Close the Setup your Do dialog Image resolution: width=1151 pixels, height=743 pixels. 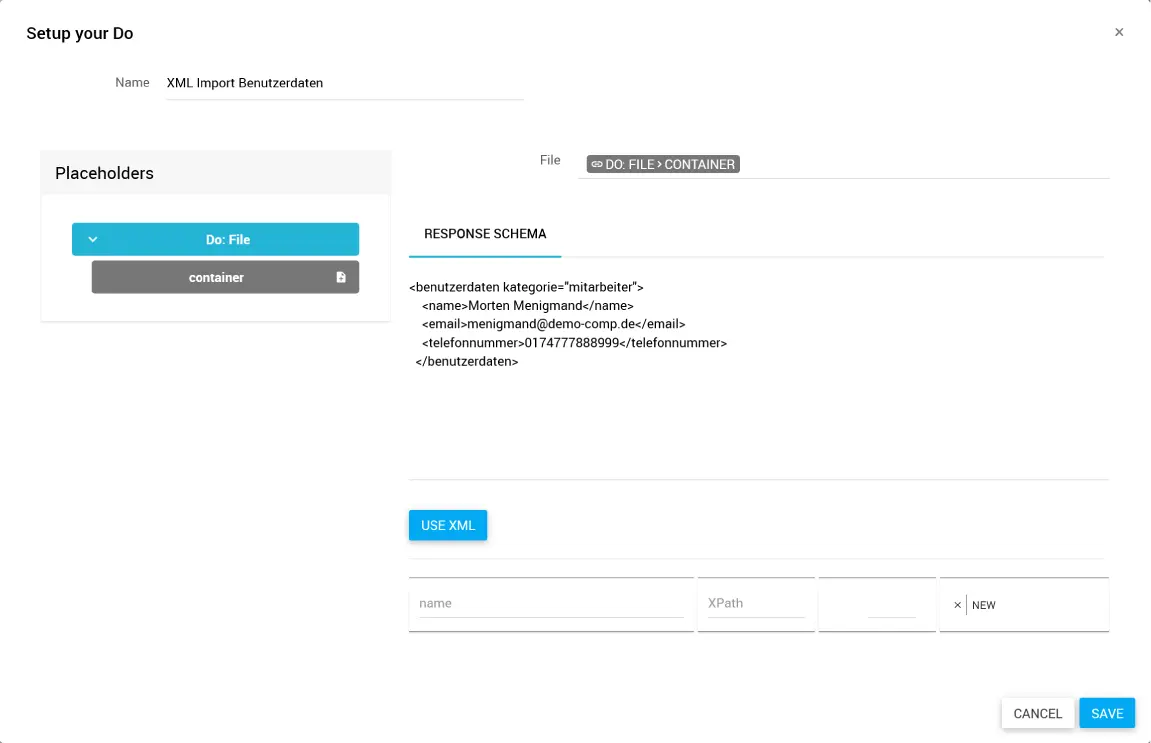pos(1119,32)
